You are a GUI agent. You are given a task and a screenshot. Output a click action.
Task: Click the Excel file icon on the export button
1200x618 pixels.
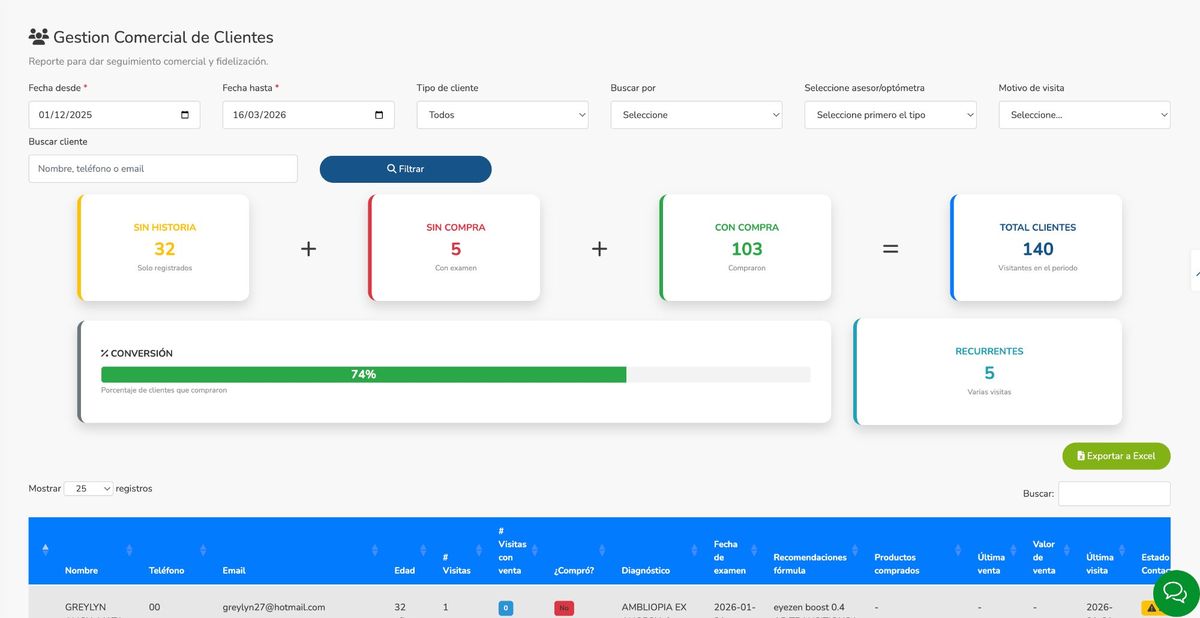point(1079,455)
